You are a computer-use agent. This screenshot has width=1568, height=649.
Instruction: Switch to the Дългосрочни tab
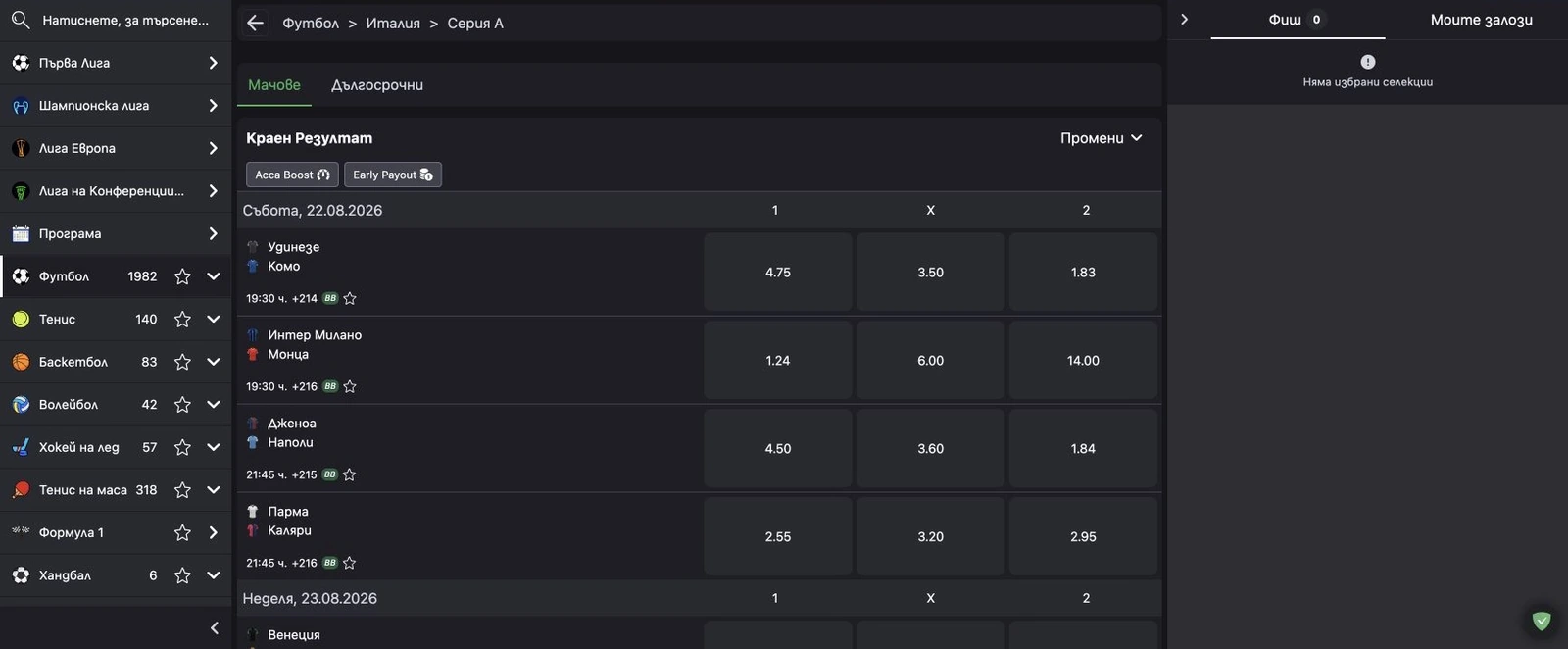(x=377, y=85)
